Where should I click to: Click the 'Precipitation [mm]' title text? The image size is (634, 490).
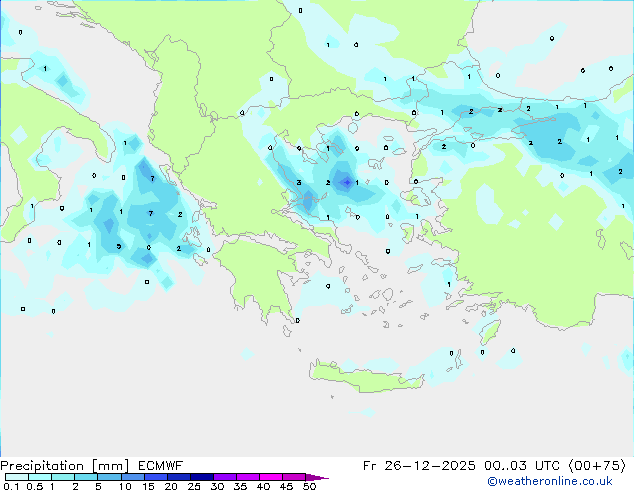[65, 466]
